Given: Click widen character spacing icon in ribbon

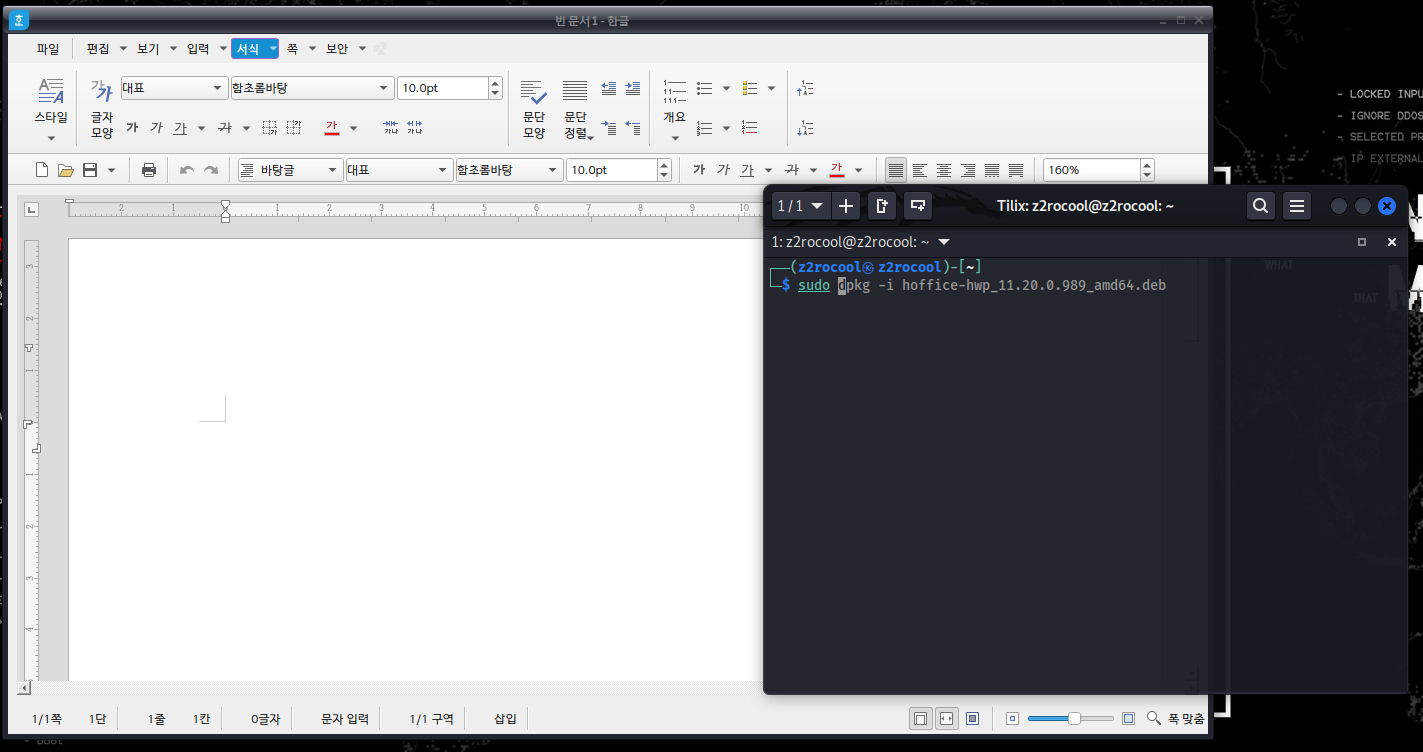Looking at the screenshot, I should 415,128.
